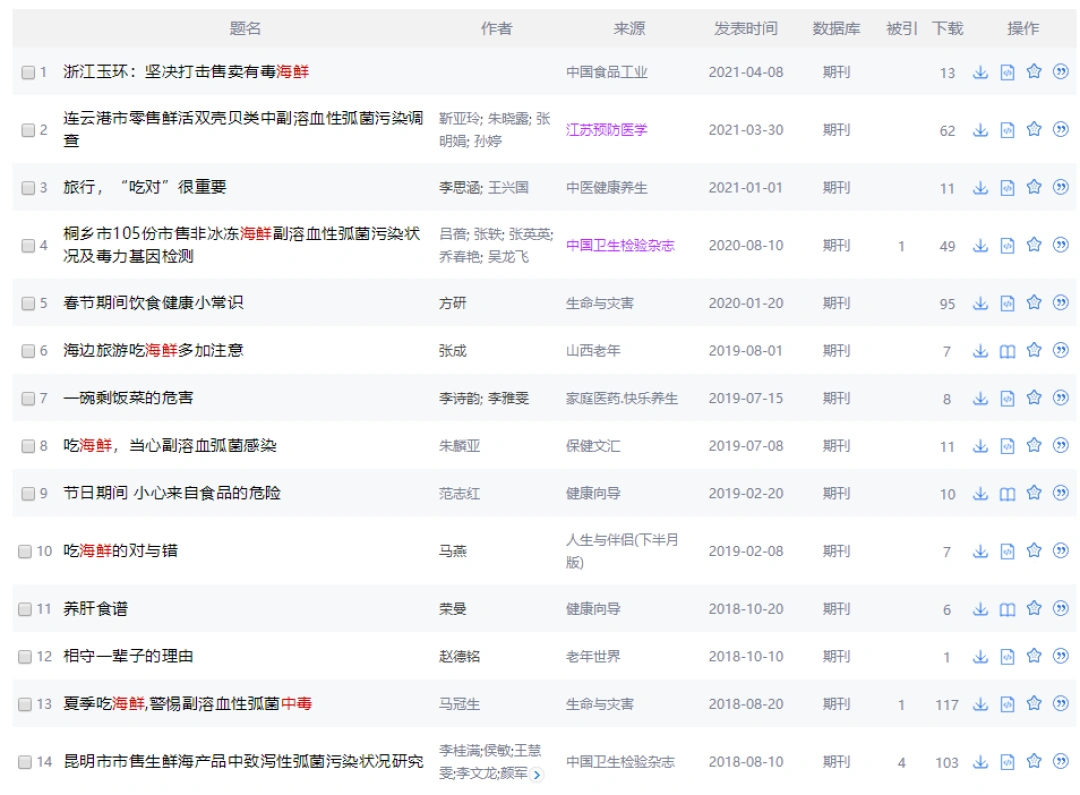Viewport: 1080px width, 795px height.
Task: Open online book reader for "海边旅游吃海鲜多加注意"
Action: pos(1006,351)
